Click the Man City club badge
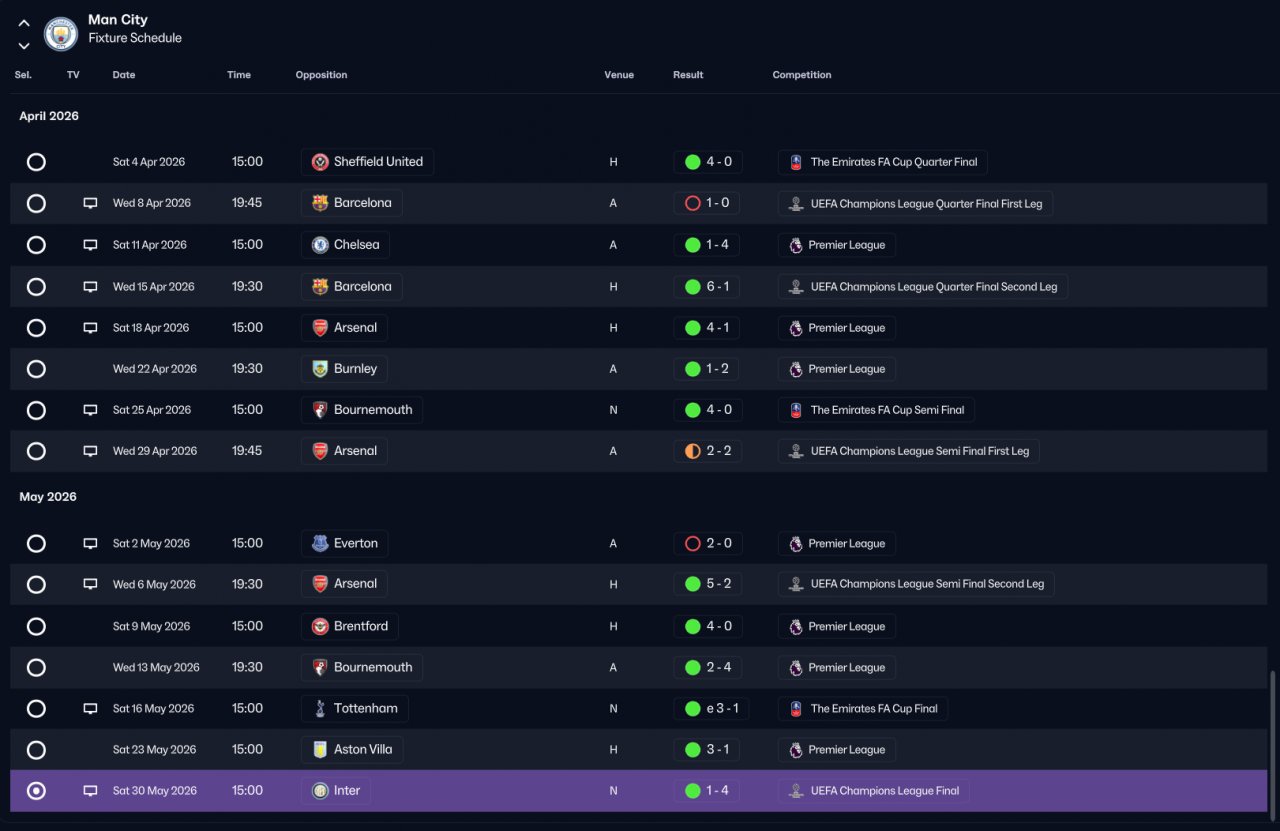The image size is (1280, 831). (x=61, y=34)
